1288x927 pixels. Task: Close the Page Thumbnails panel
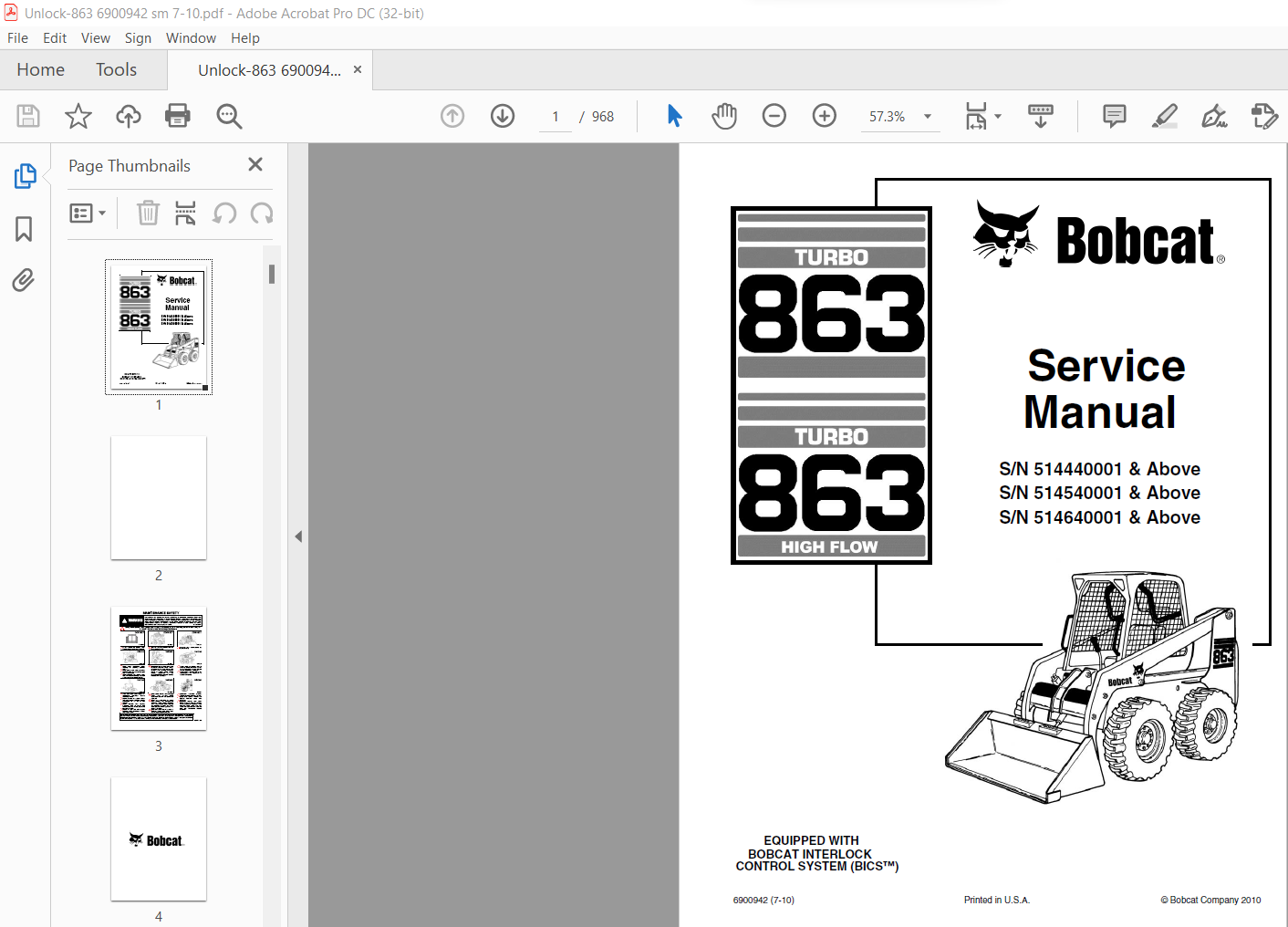point(255,164)
